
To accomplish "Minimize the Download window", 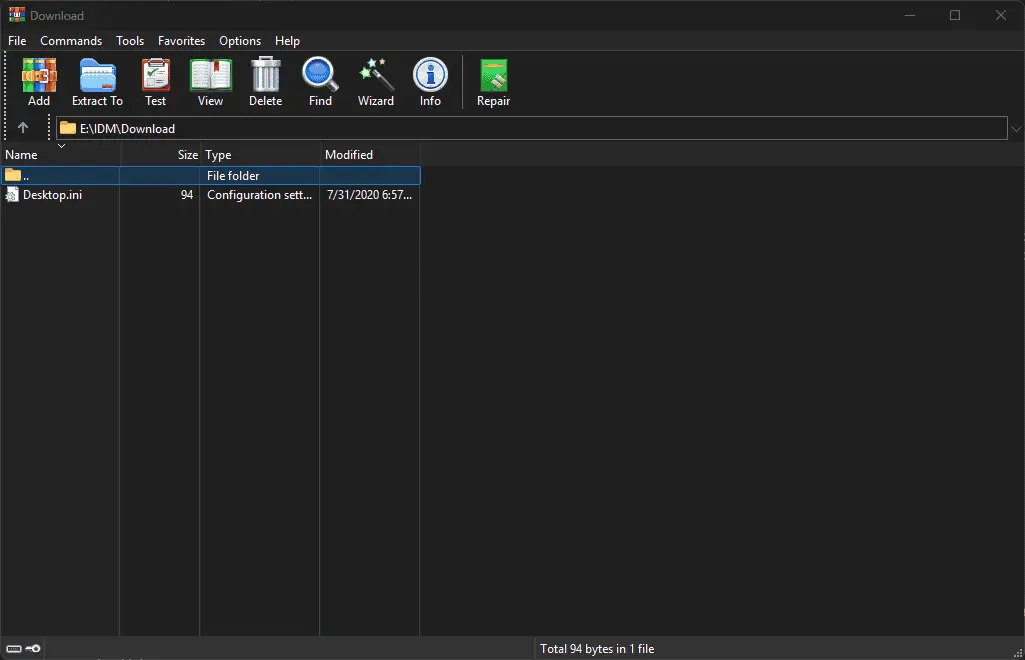I will [909, 15].
